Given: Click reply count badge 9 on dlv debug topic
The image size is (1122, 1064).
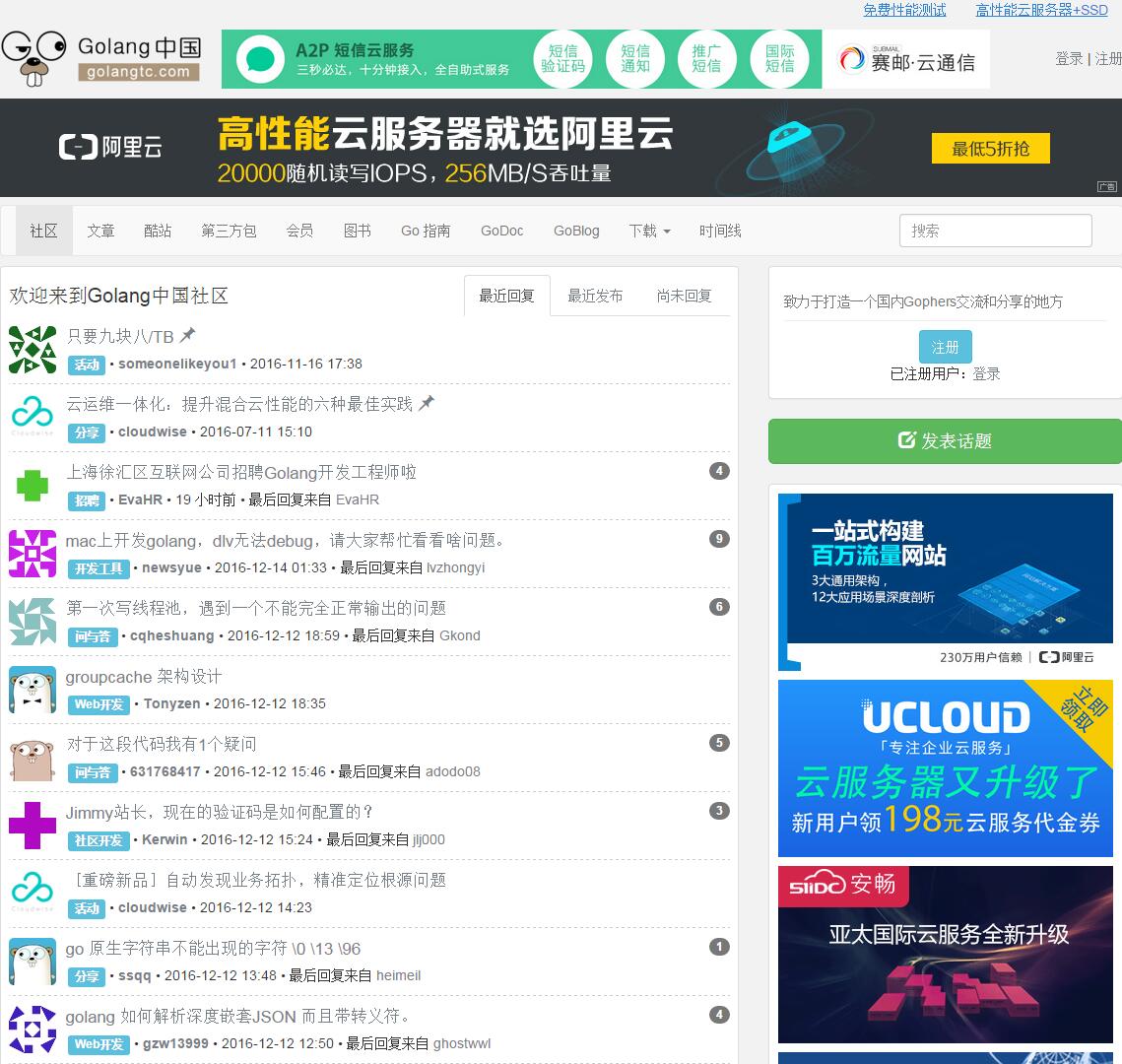Looking at the screenshot, I should pos(719,539).
